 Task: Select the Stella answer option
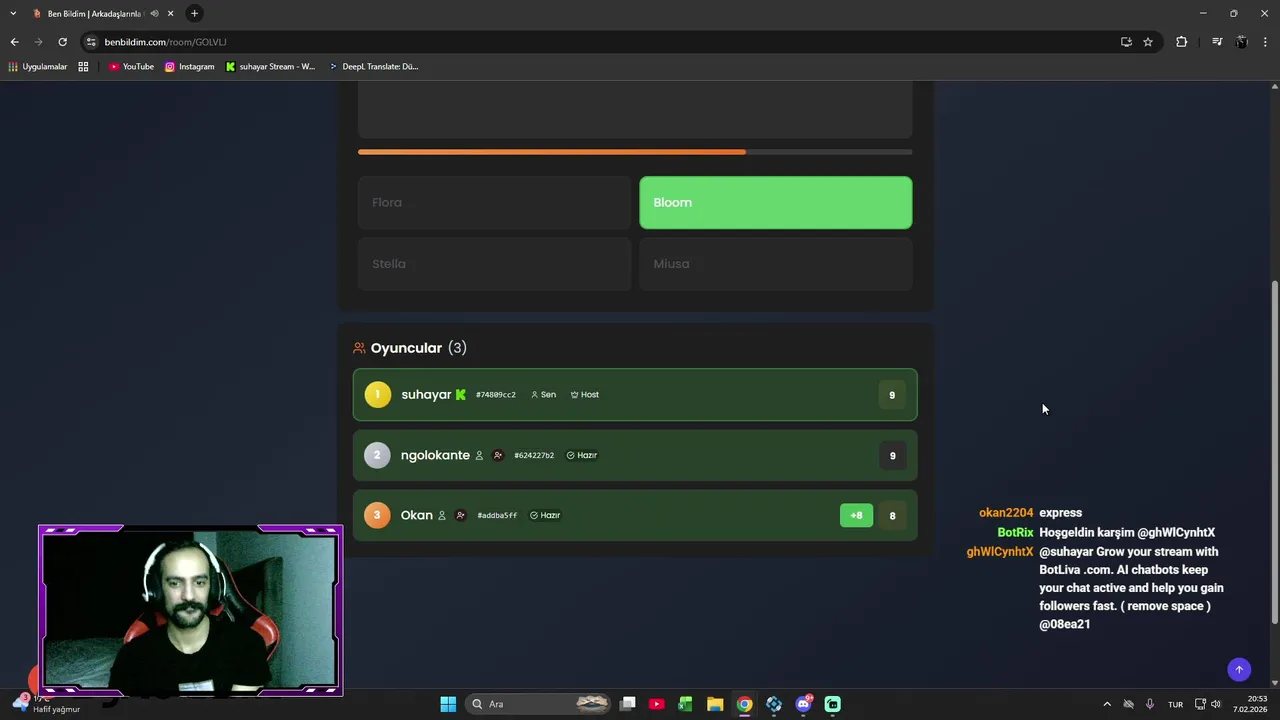tap(494, 264)
